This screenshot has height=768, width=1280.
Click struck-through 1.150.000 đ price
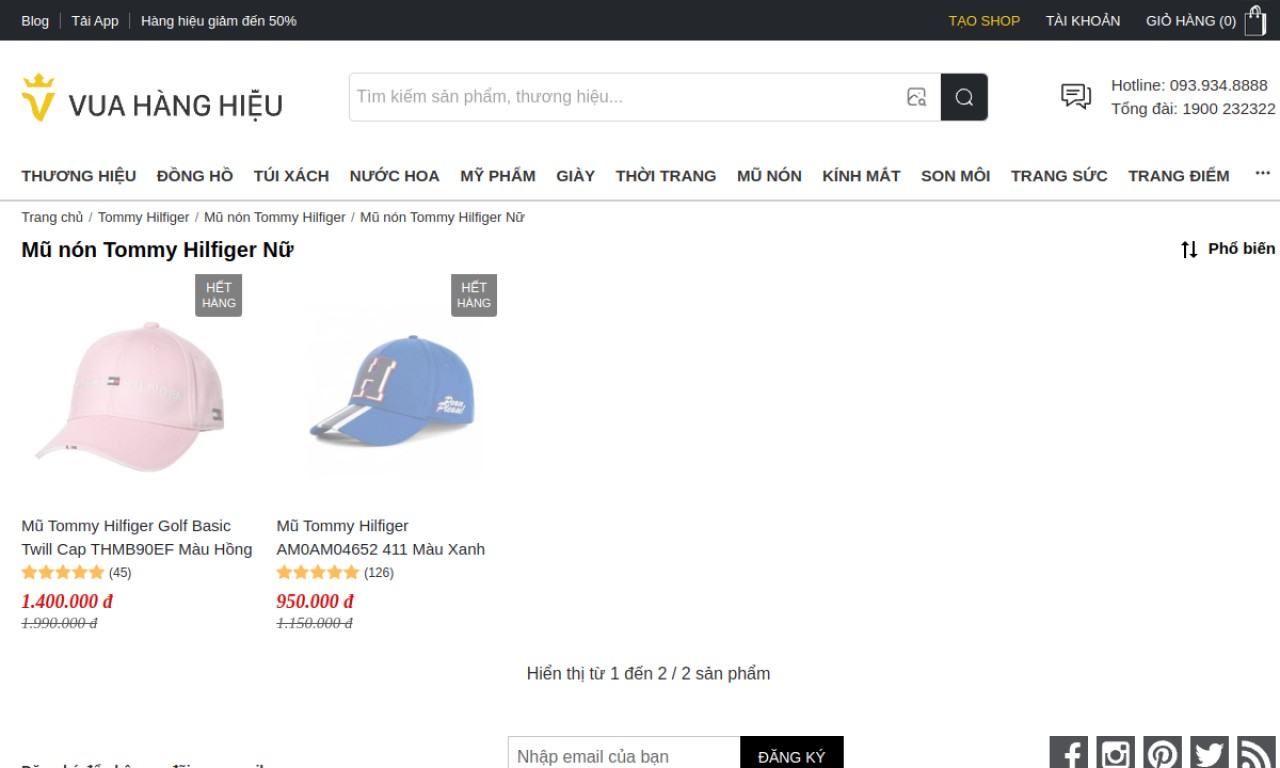[314, 623]
